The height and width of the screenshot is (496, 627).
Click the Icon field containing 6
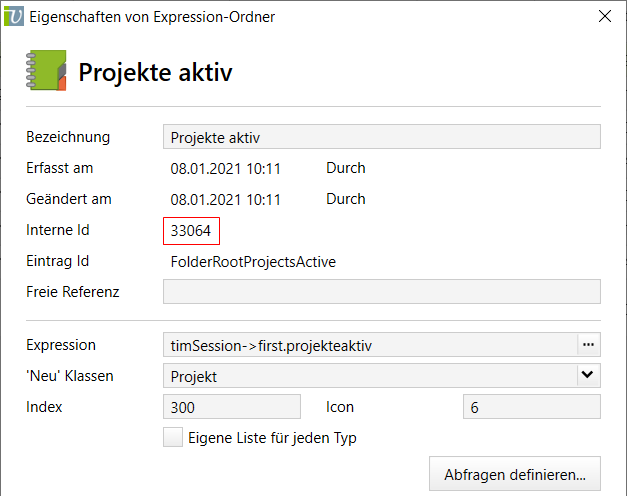[531, 407]
